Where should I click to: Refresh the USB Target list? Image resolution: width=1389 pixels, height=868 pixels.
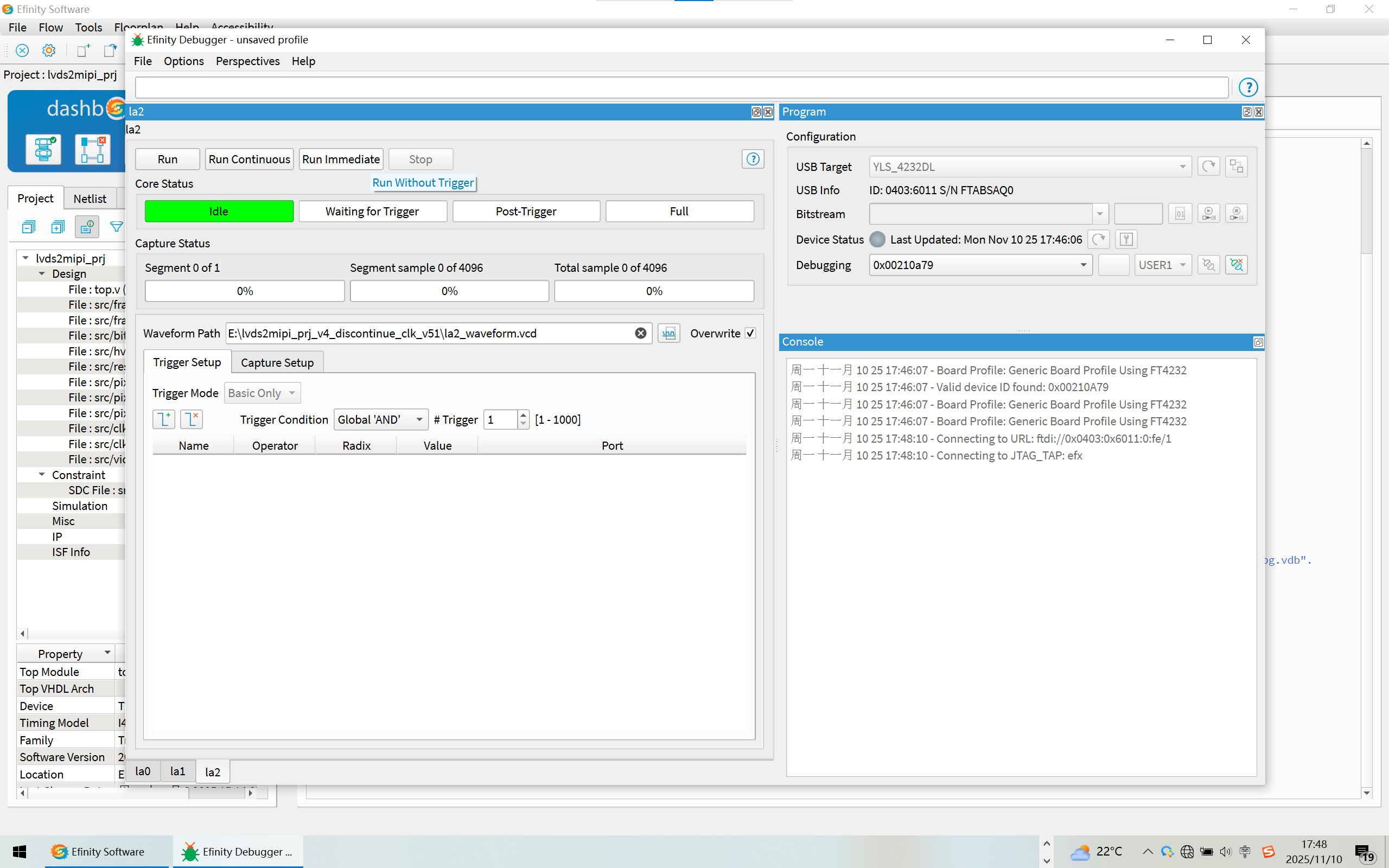click(1208, 167)
